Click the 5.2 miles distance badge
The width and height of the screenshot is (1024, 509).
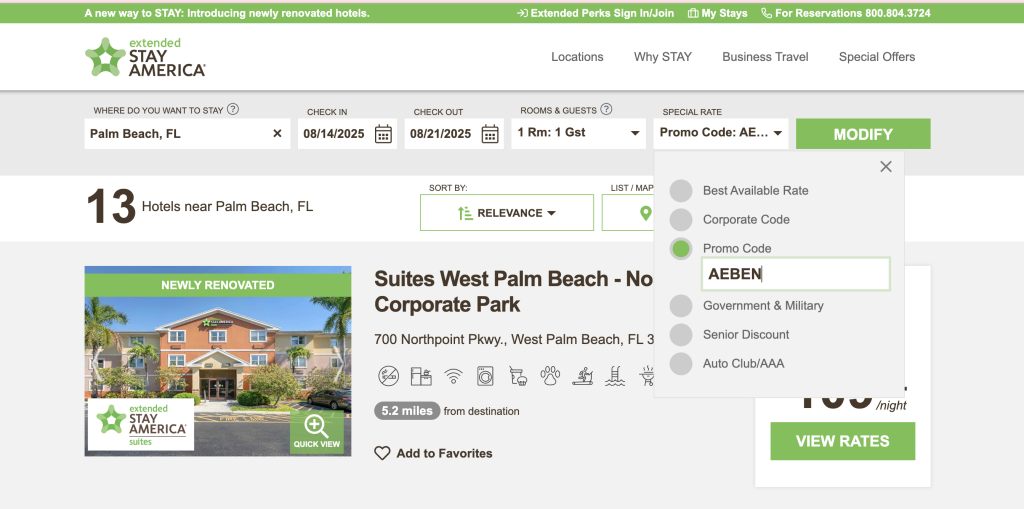coord(407,411)
